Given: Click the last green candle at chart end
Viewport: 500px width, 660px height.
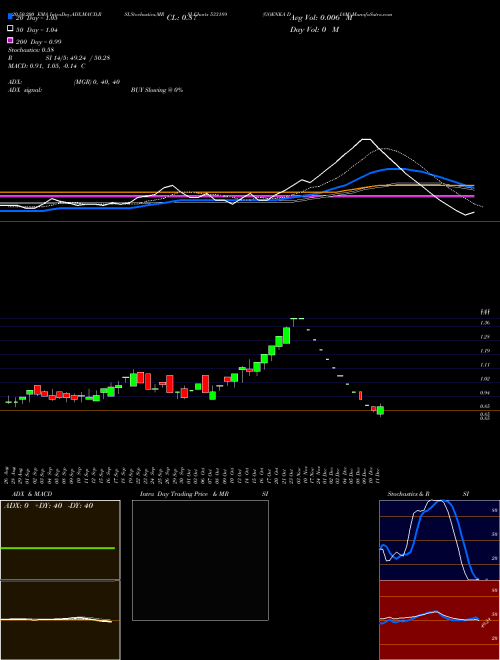Looking at the screenshot, I should pos(380,410).
